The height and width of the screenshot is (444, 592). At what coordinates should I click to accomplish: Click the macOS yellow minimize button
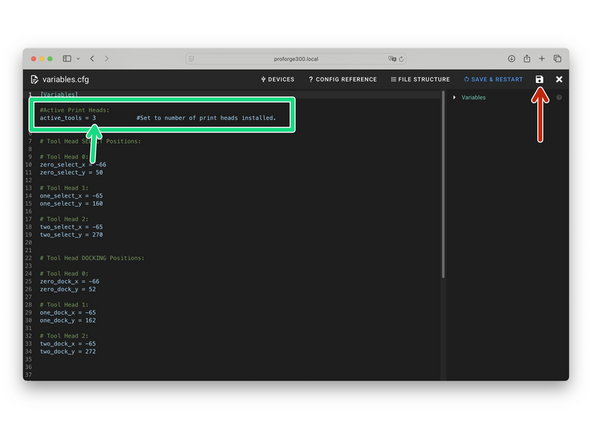point(42,59)
